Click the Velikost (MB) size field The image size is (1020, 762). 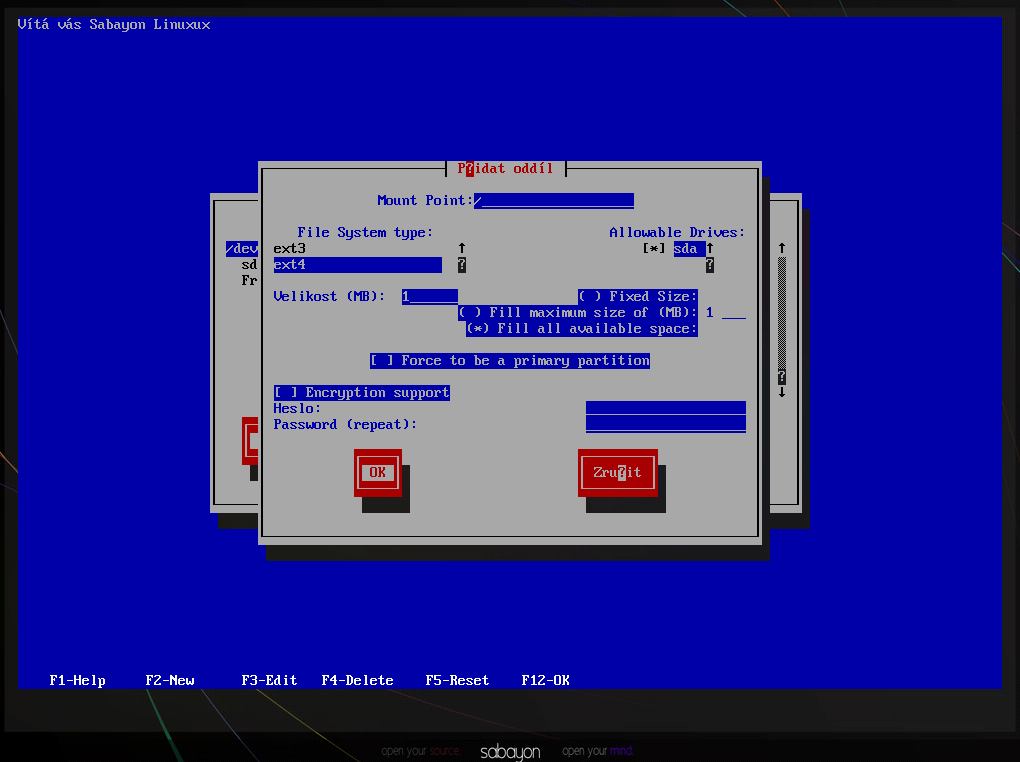tap(429, 297)
